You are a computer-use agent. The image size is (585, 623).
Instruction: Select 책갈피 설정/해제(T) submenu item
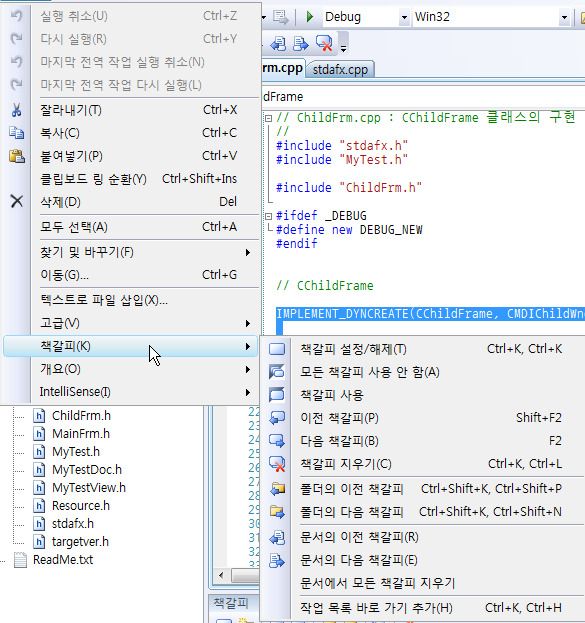click(423, 349)
